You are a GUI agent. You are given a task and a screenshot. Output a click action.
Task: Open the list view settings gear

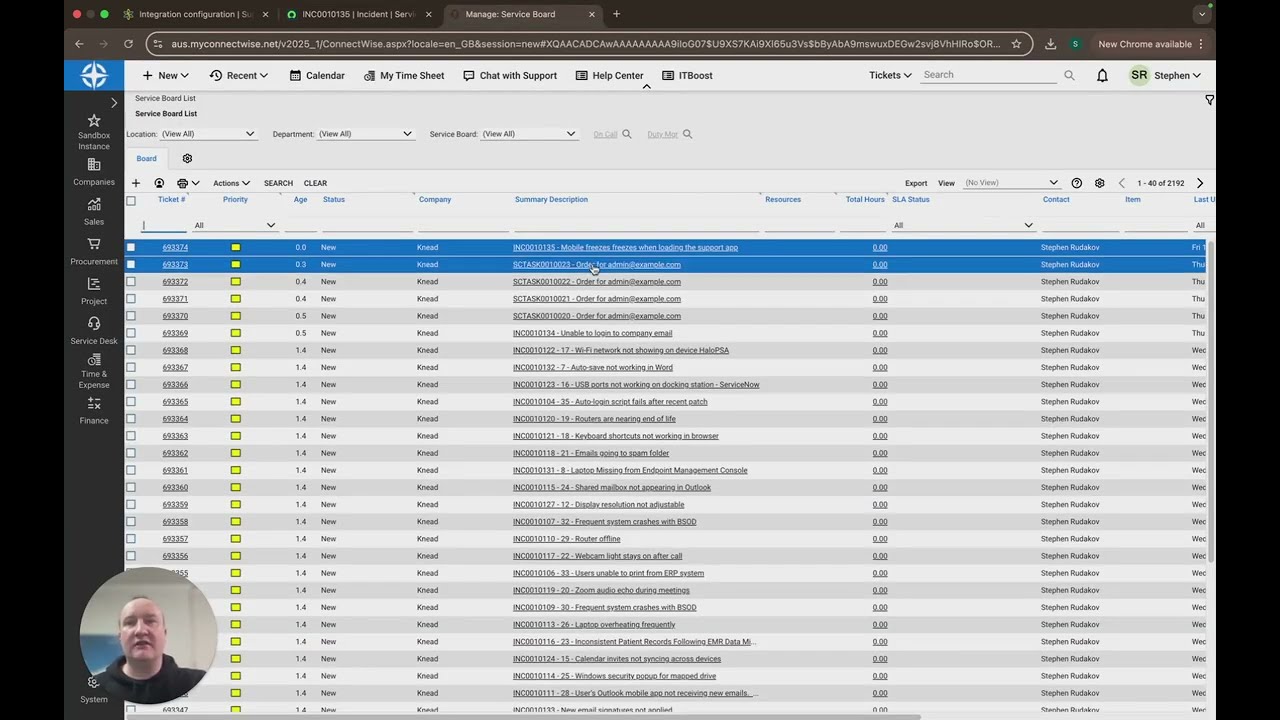click(1099, 183)
